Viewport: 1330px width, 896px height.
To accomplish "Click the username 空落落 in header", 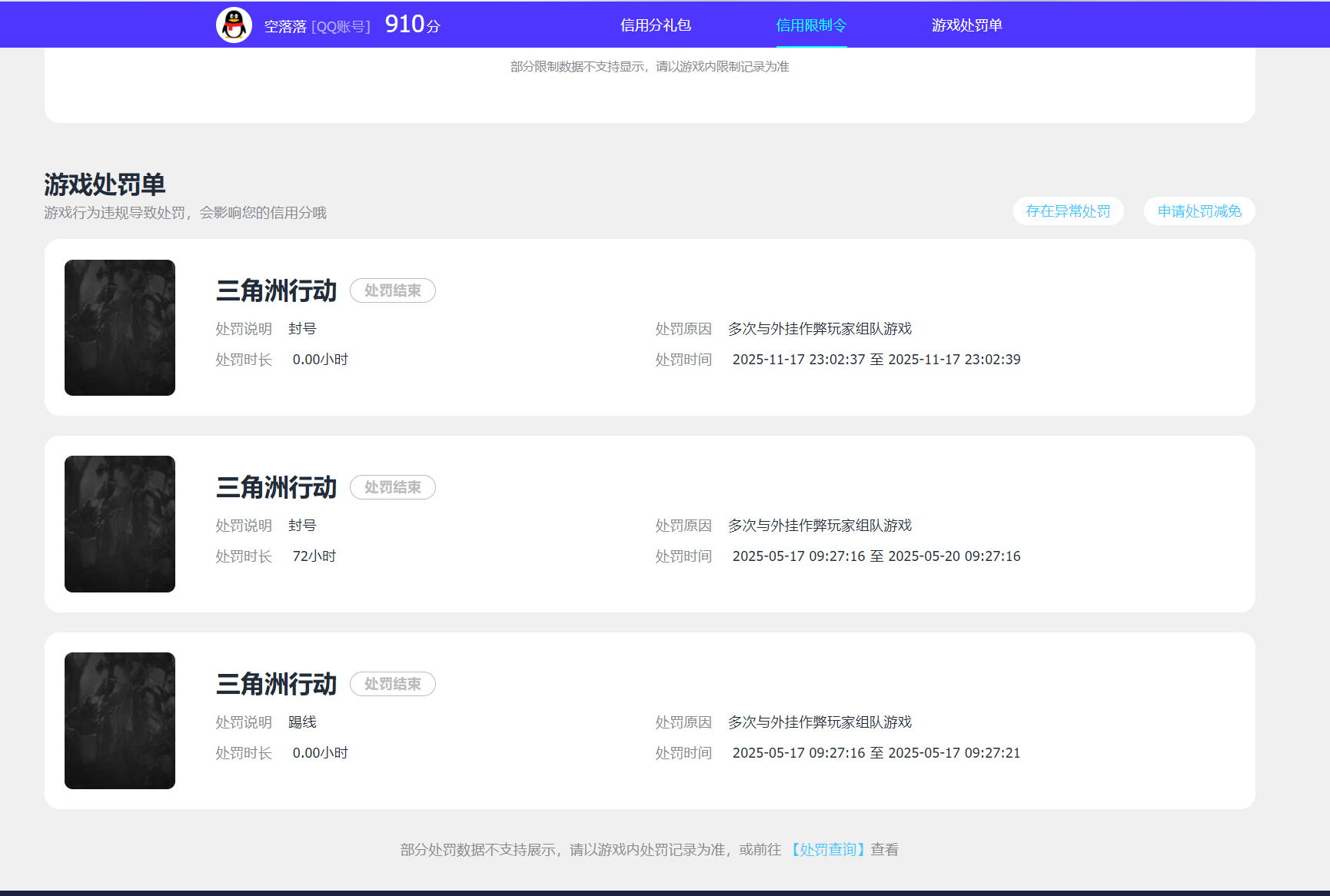I will pyautogui.click(x=285, y=26).
